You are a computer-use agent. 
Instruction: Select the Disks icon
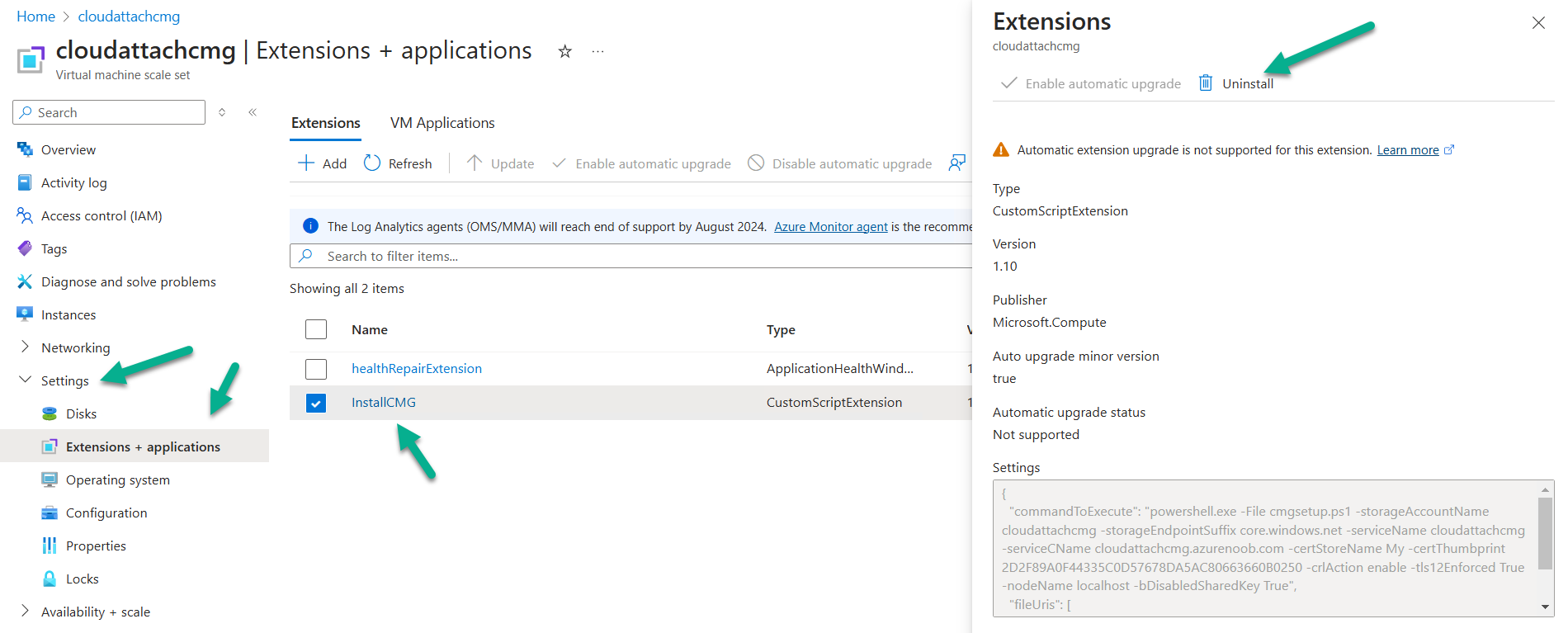tap(50, 413)
